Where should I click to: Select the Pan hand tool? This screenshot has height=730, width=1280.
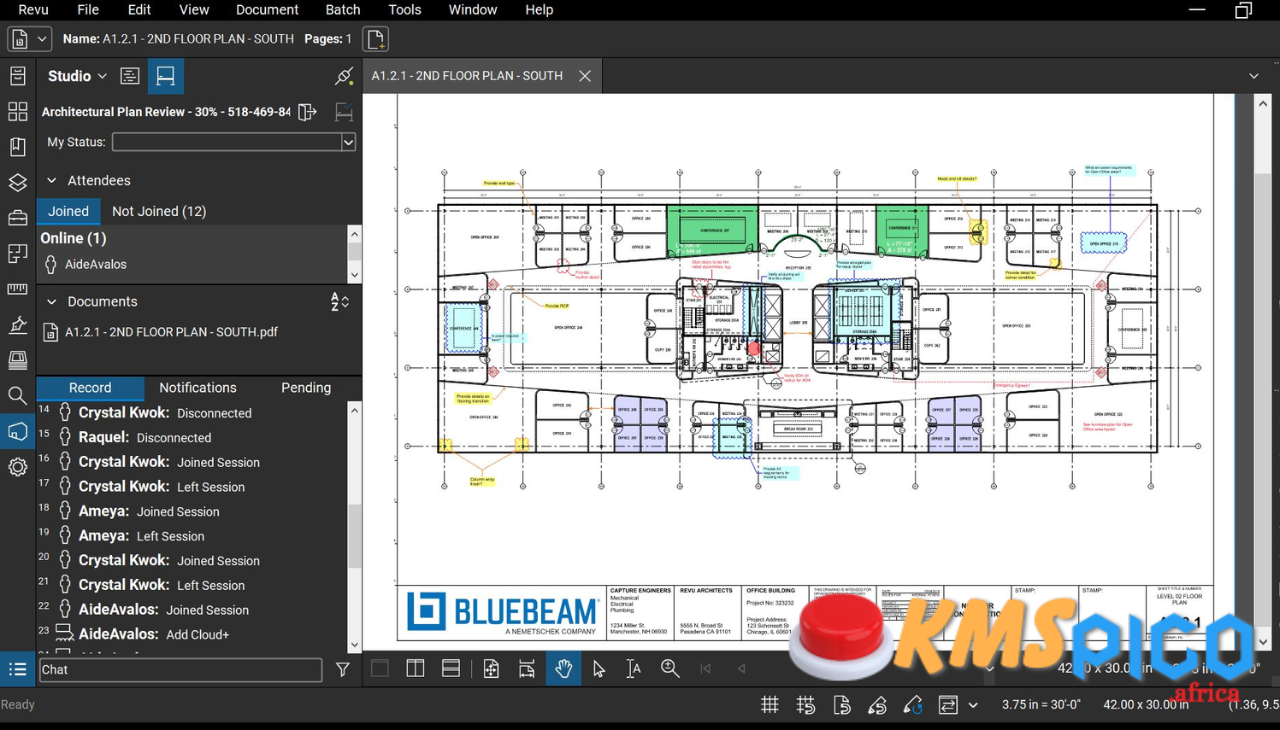click(563, 669)
